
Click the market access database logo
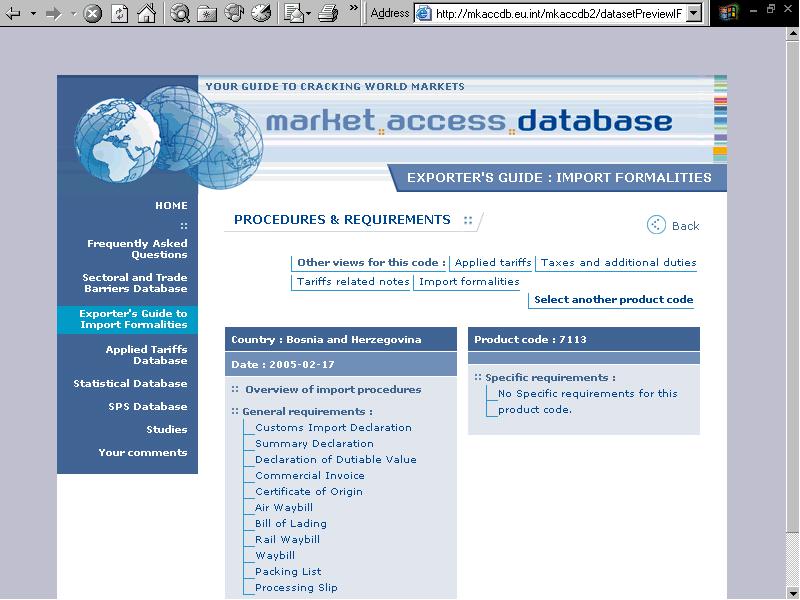click(468, 121)
